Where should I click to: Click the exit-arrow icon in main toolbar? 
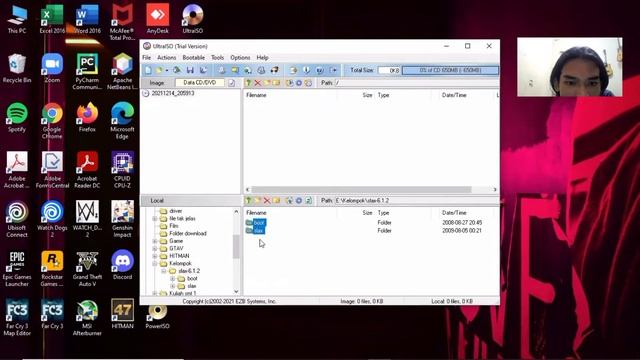pos(333,70)
